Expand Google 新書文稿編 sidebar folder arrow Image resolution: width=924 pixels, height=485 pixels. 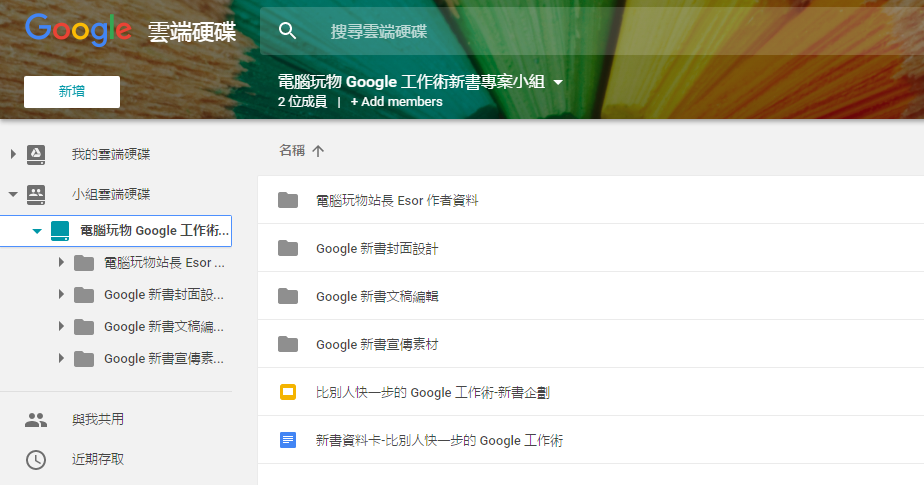(x=61, y=326)
